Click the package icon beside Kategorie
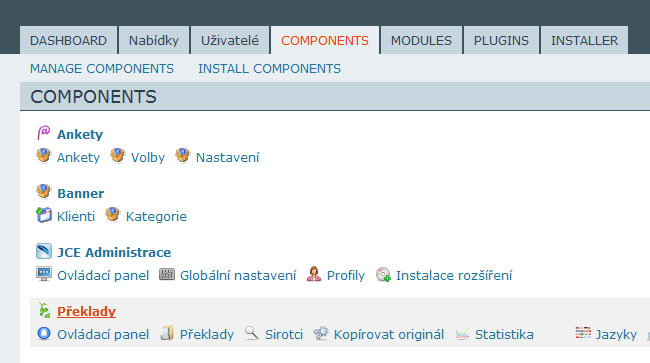Image resolution: width=650 pixels, height=363 pixels. click(x=112, y=215)
